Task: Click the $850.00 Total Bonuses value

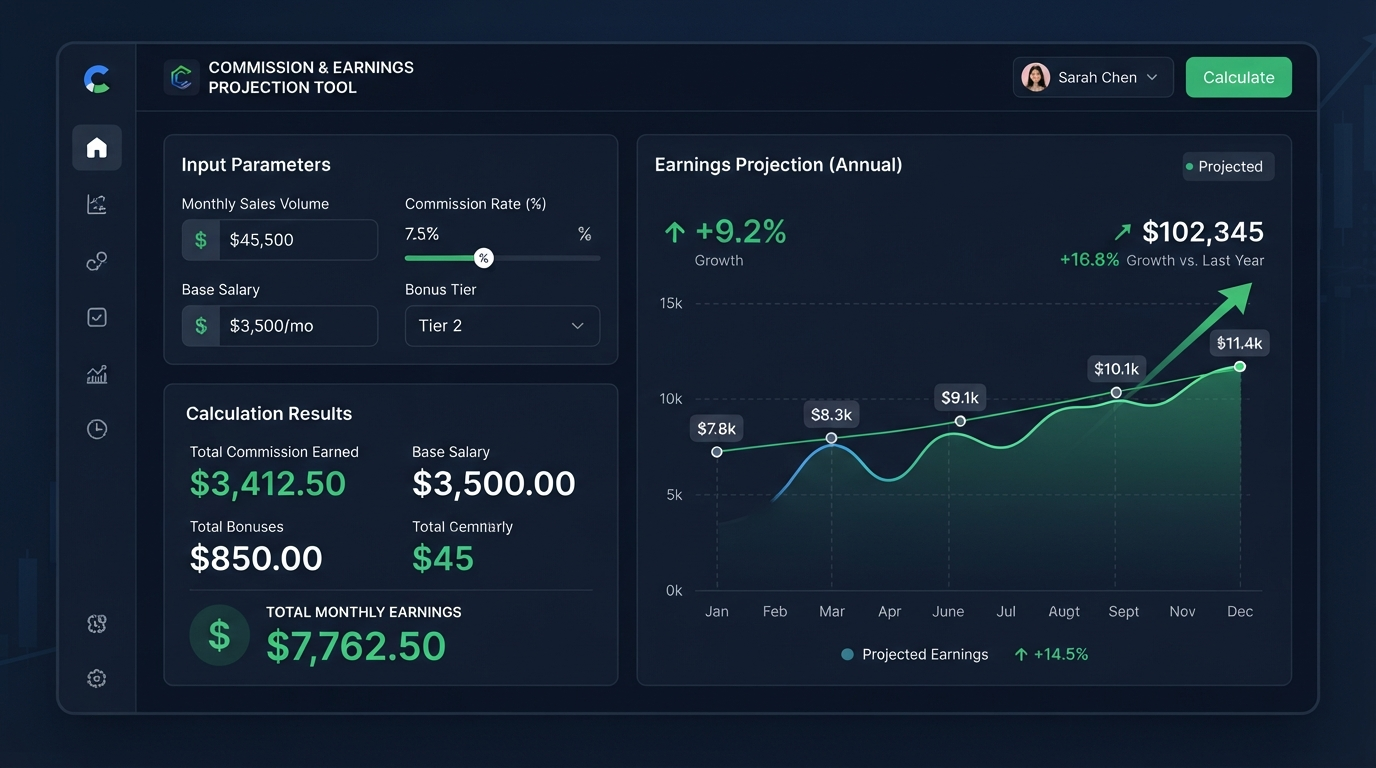Action: [256, 558]
